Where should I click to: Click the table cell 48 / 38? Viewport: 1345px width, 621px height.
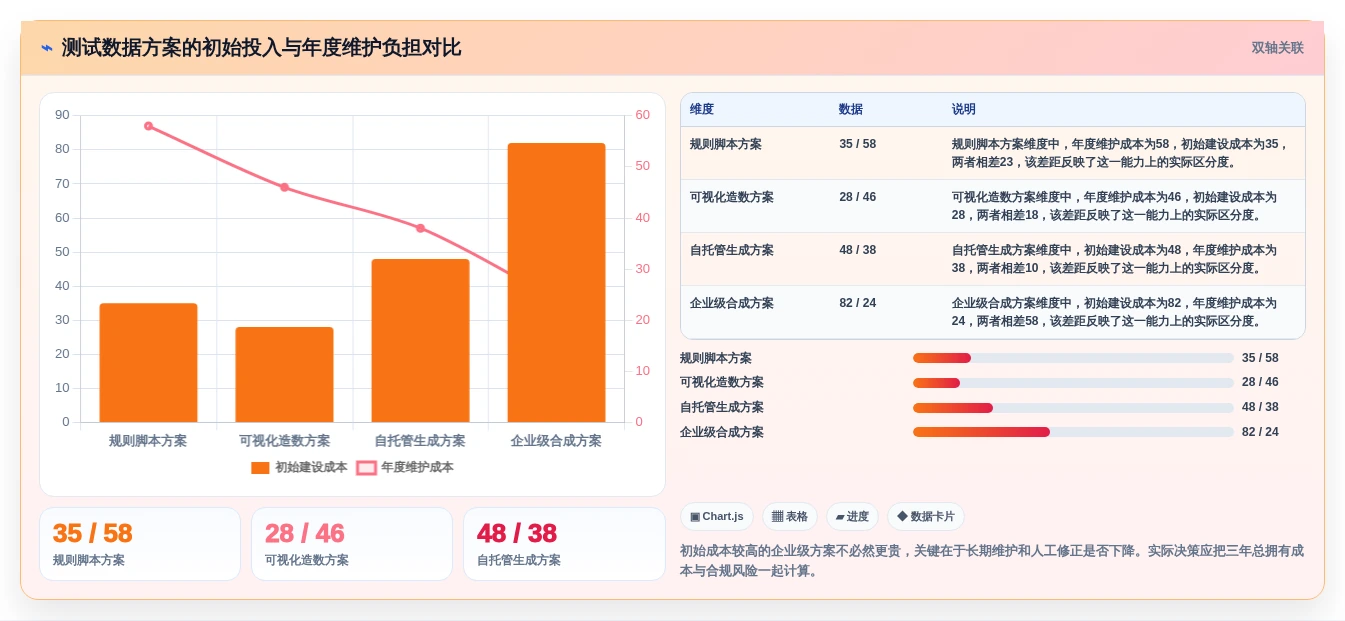pos(858,250)
